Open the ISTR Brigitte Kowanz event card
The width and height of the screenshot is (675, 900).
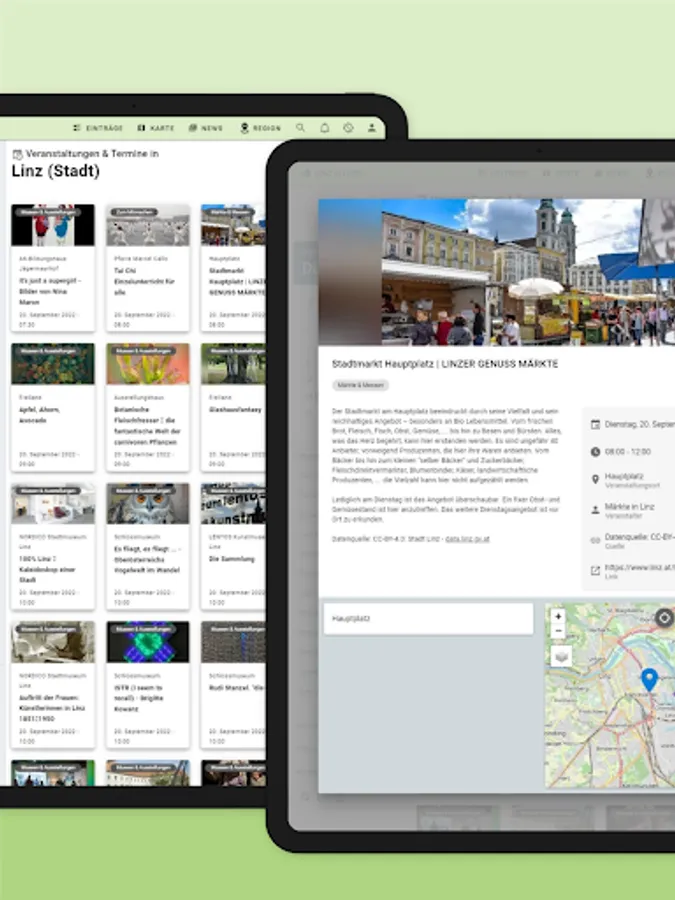[148, 684]
